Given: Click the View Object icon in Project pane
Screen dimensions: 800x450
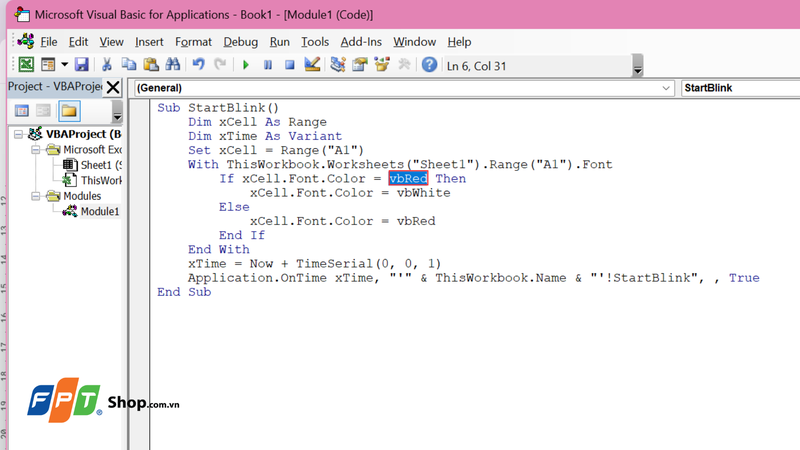Looking at the screenshot, I should (43, 111).
